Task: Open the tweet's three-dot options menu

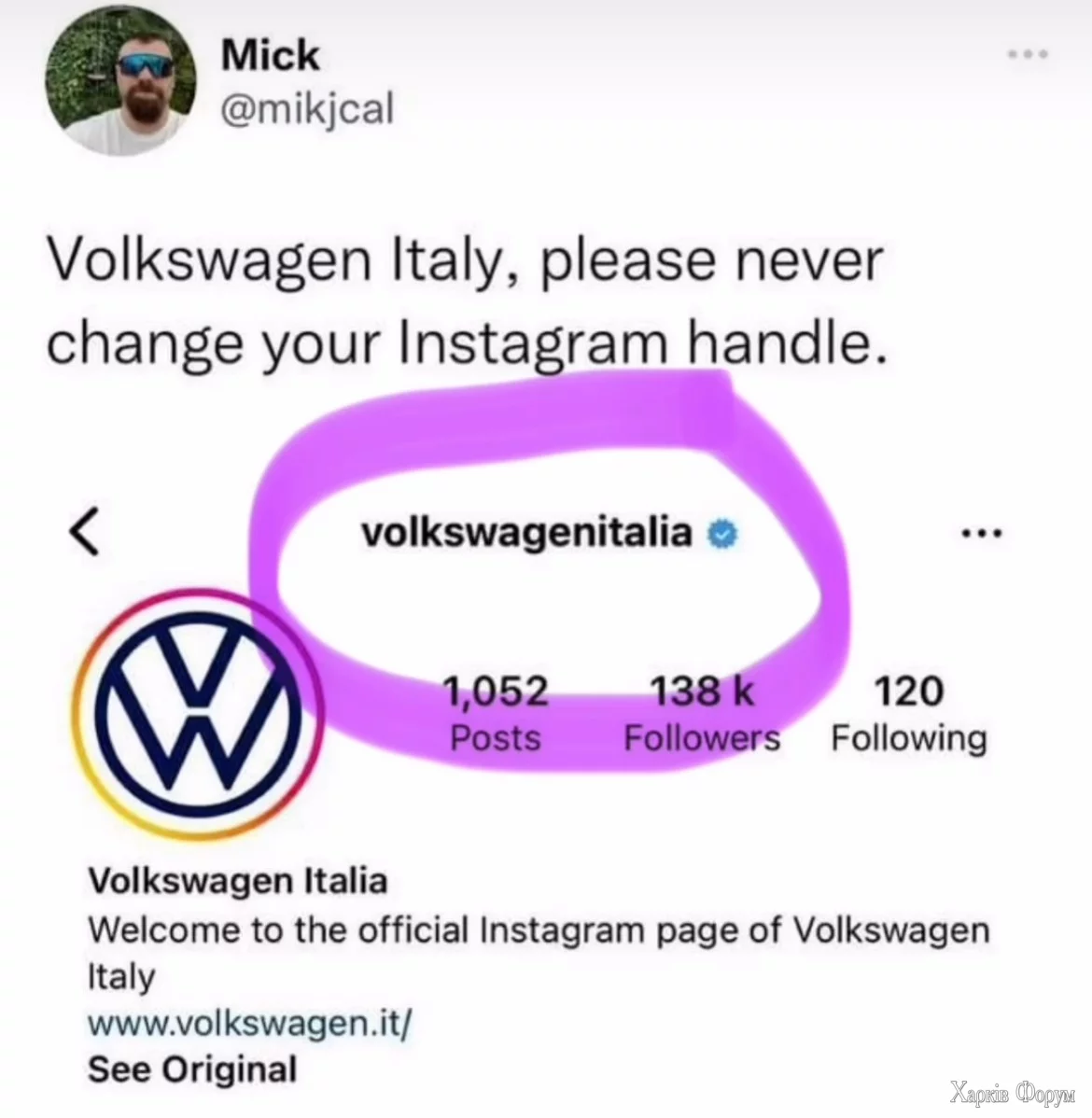Action: pyautogui.click(x=1027, y=54)
